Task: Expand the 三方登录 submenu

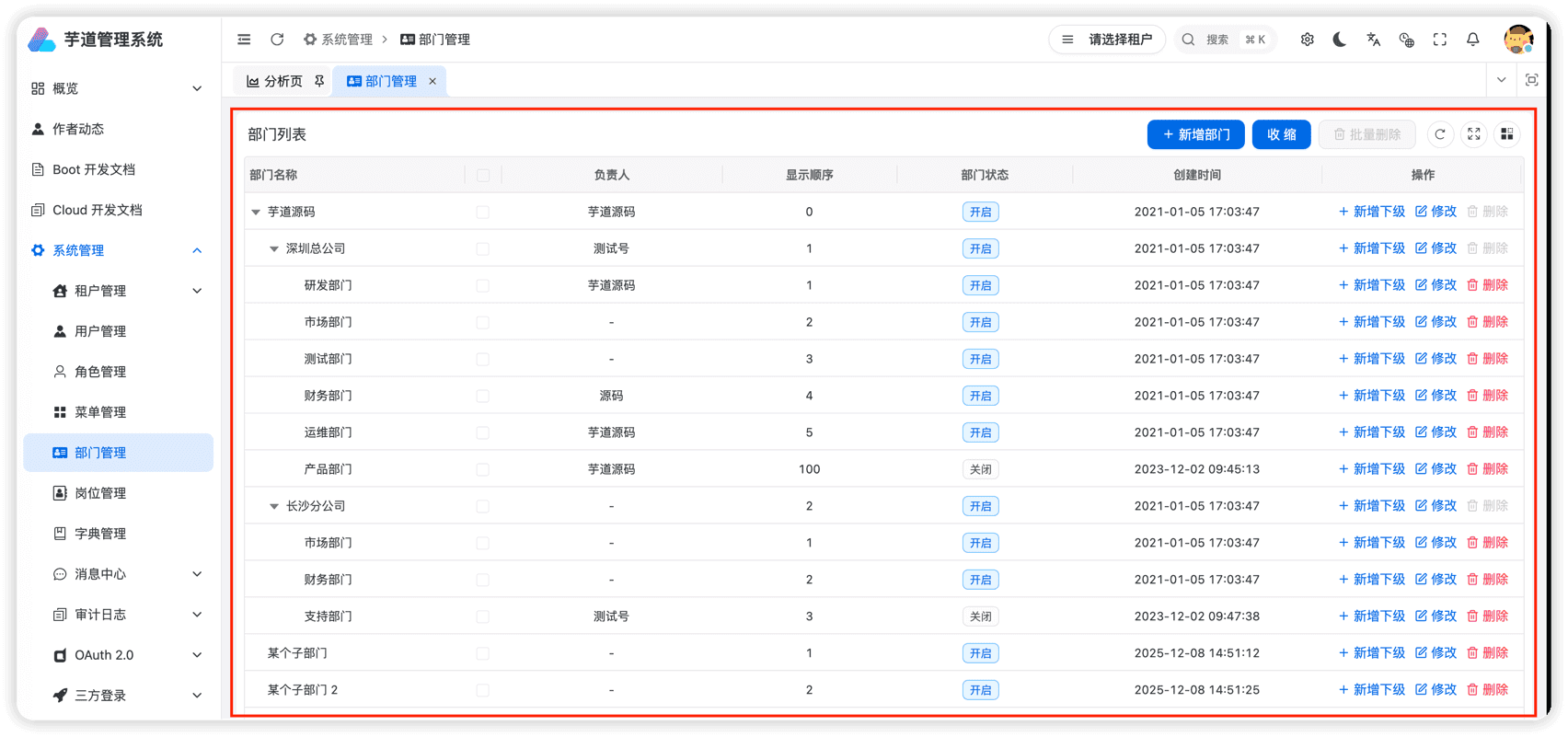Action: point(118,696)
